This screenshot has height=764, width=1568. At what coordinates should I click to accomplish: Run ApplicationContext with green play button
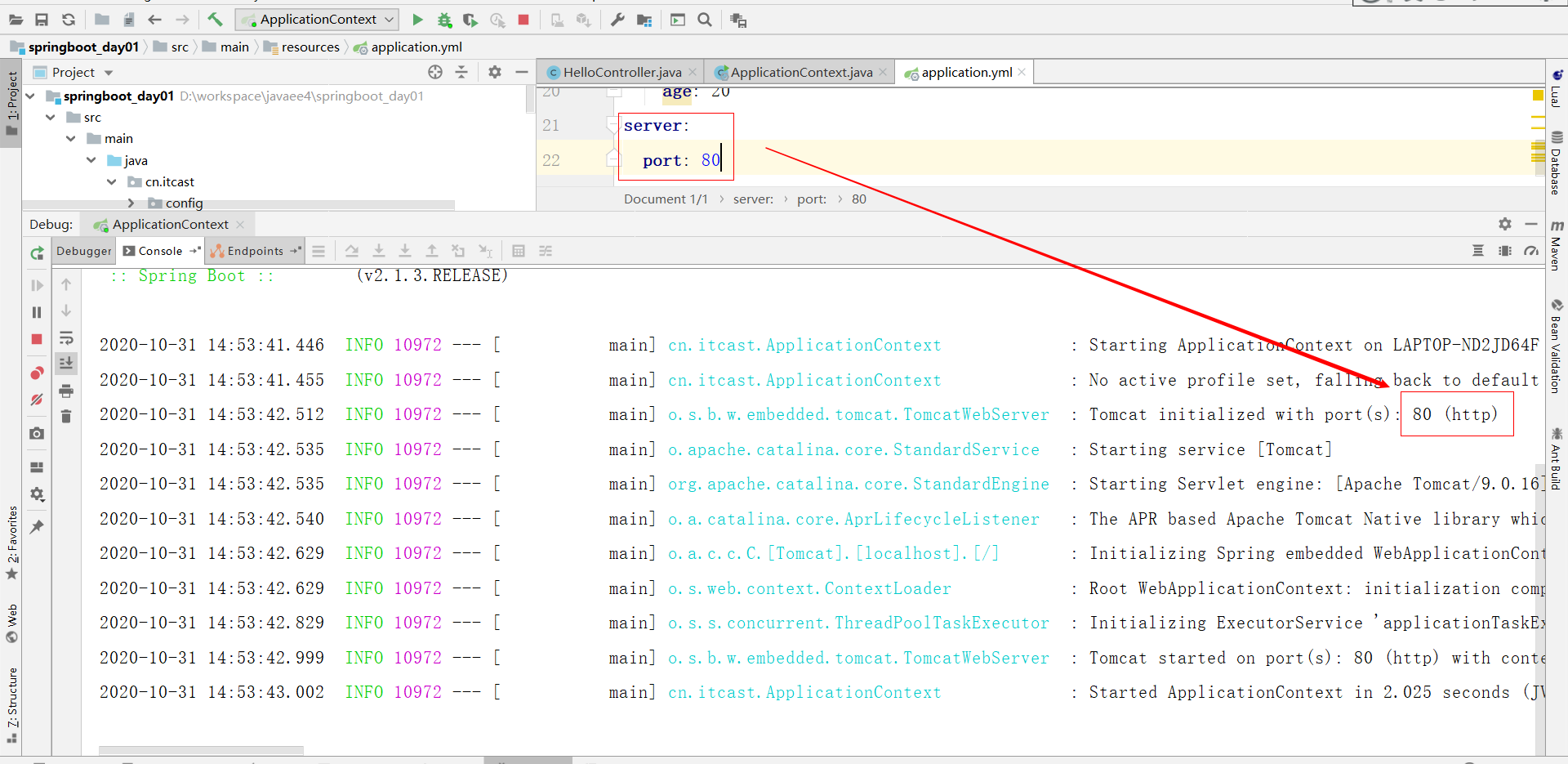(x=417, y=20)
